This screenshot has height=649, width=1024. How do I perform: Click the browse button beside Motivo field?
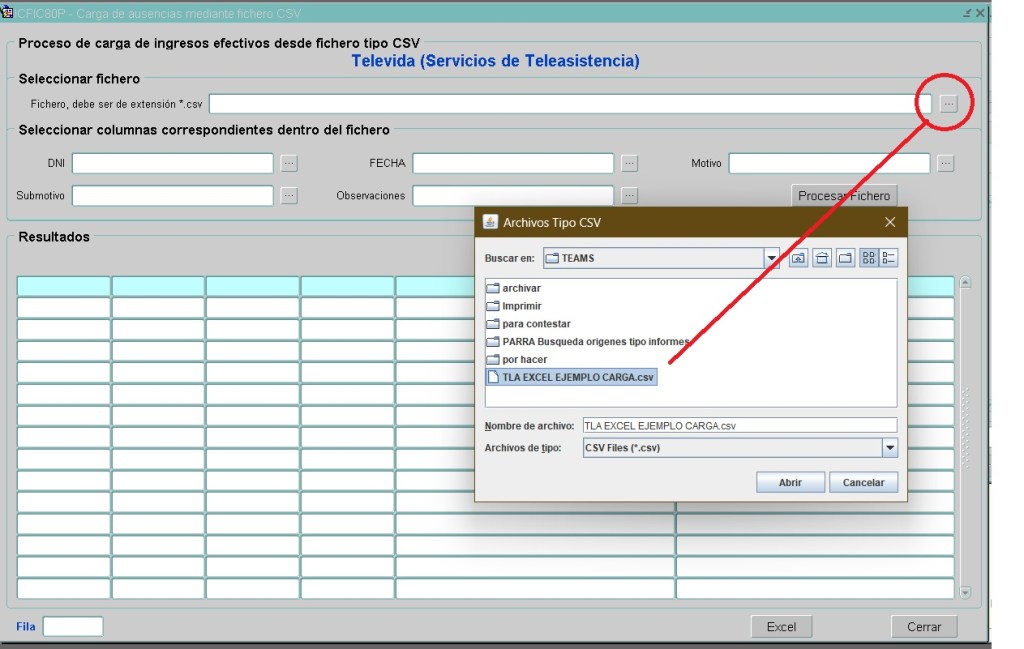(946, 163)
